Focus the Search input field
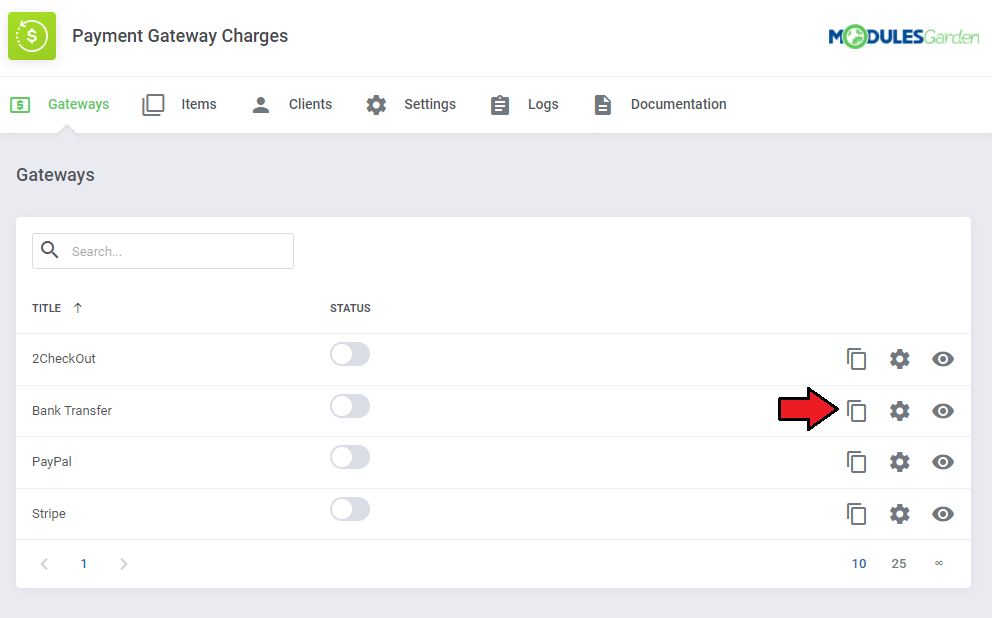Image resolution: width=992 pixels, height=618 pixels. coord(163,251)
